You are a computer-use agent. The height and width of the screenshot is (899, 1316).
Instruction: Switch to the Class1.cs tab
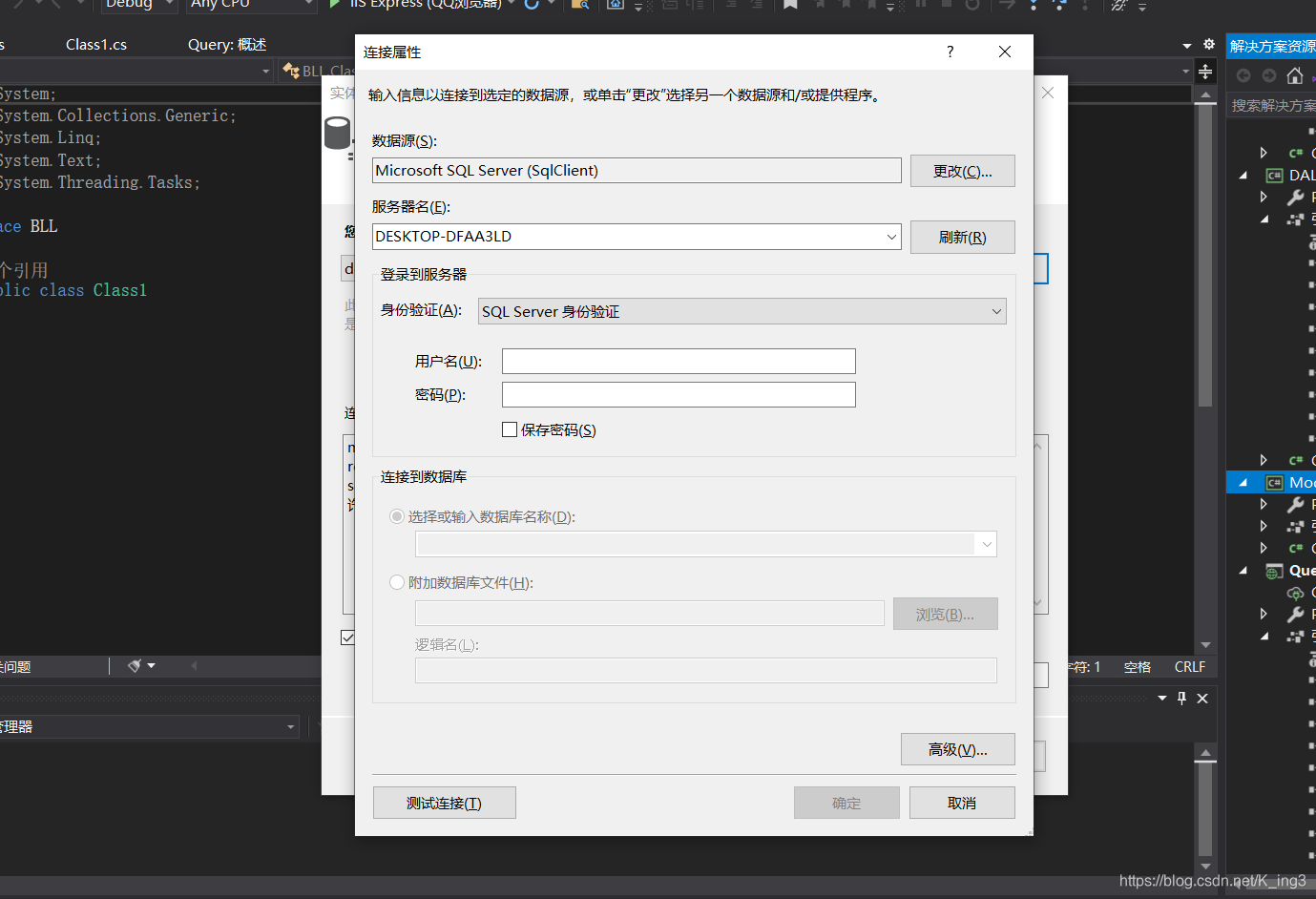coord(96,44)
